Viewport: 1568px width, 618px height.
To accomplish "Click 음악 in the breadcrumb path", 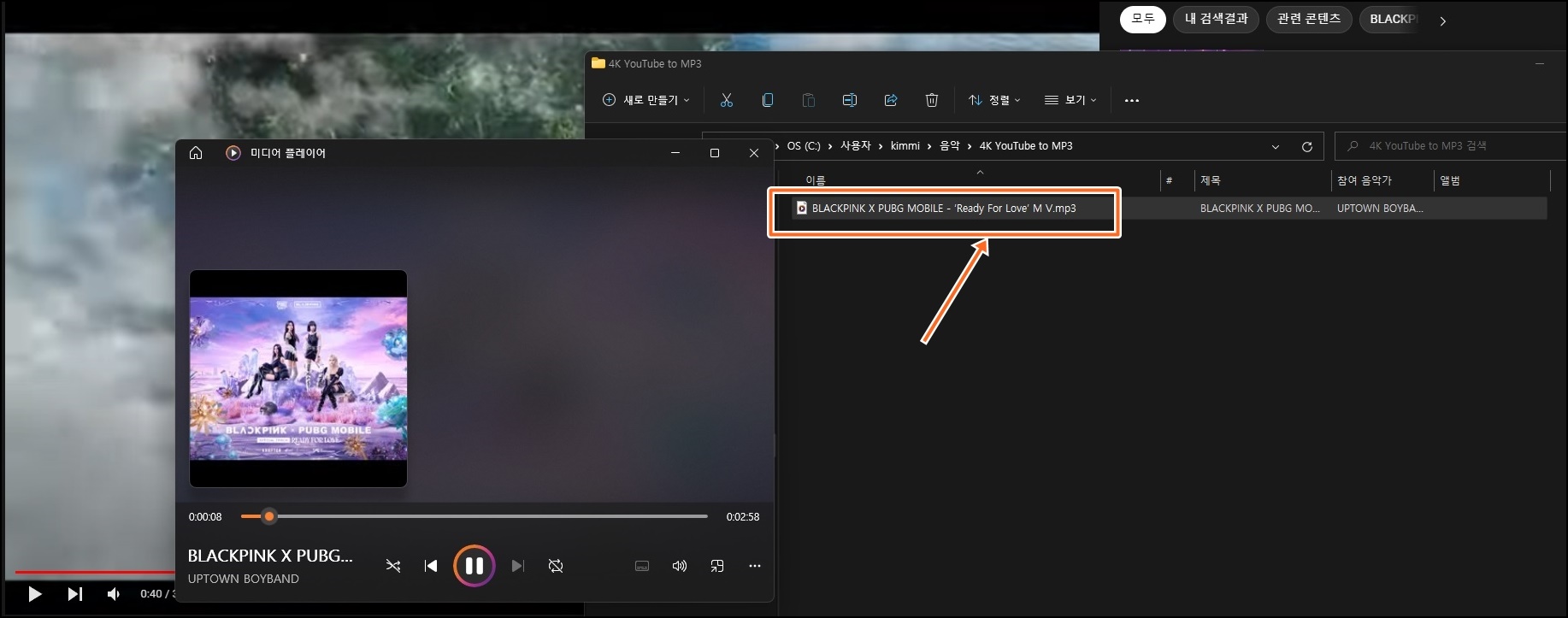I will pyautogui.click(x=950, y=146).
